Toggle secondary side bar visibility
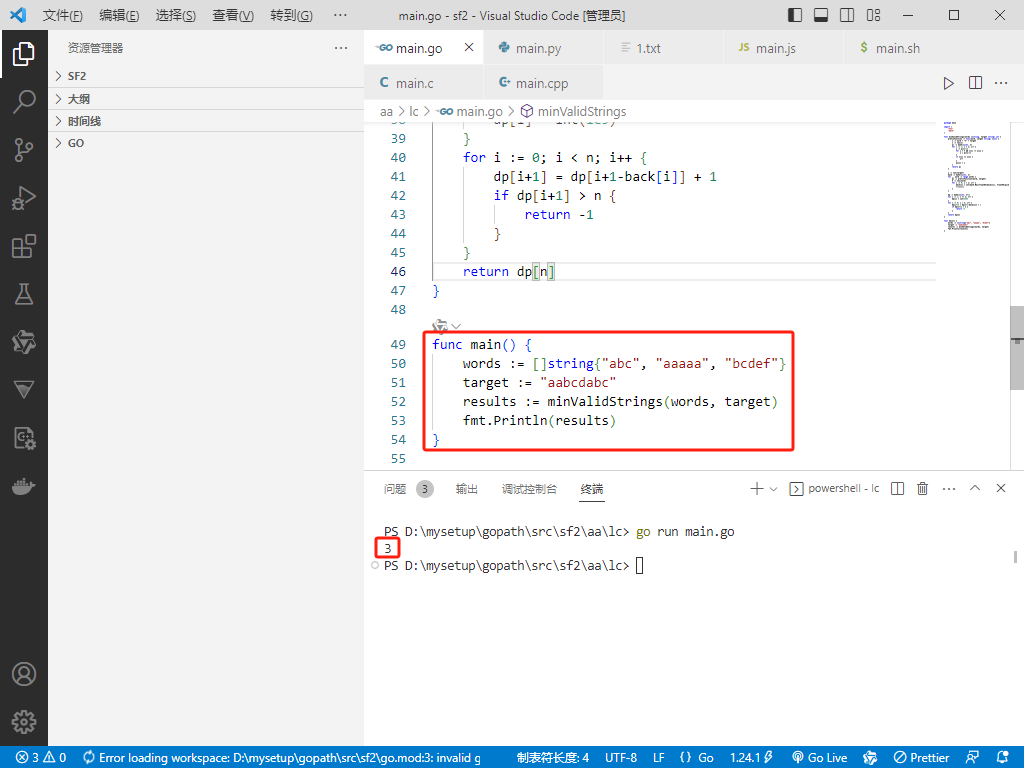 [x=847, y=15]
